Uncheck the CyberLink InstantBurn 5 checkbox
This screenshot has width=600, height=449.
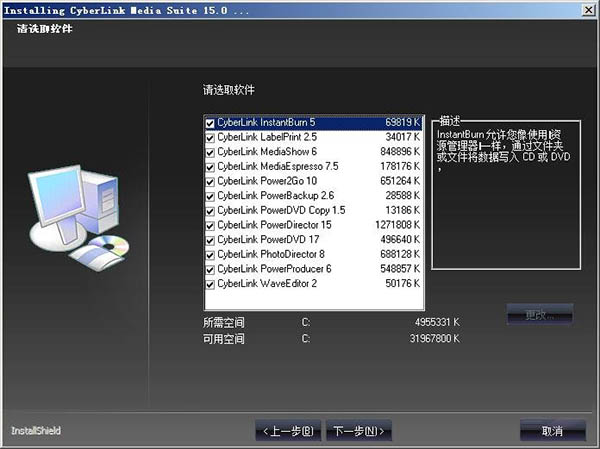point(210,123)
